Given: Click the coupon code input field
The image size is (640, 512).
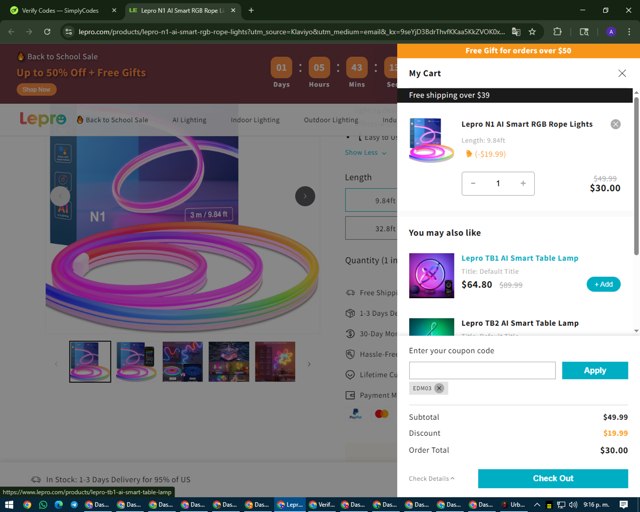Looking at the screenshot, I should point(482,370).
